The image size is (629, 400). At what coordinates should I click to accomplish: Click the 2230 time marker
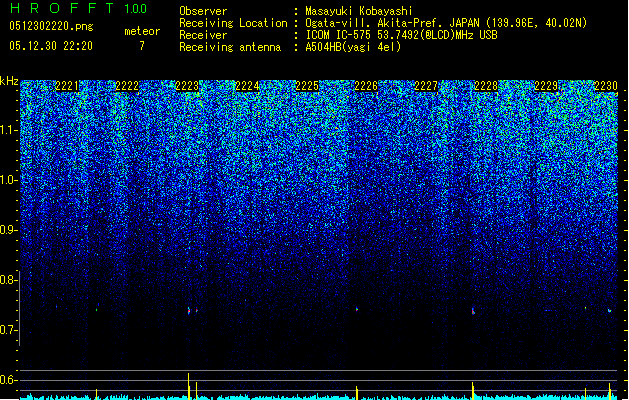(606, 86)
